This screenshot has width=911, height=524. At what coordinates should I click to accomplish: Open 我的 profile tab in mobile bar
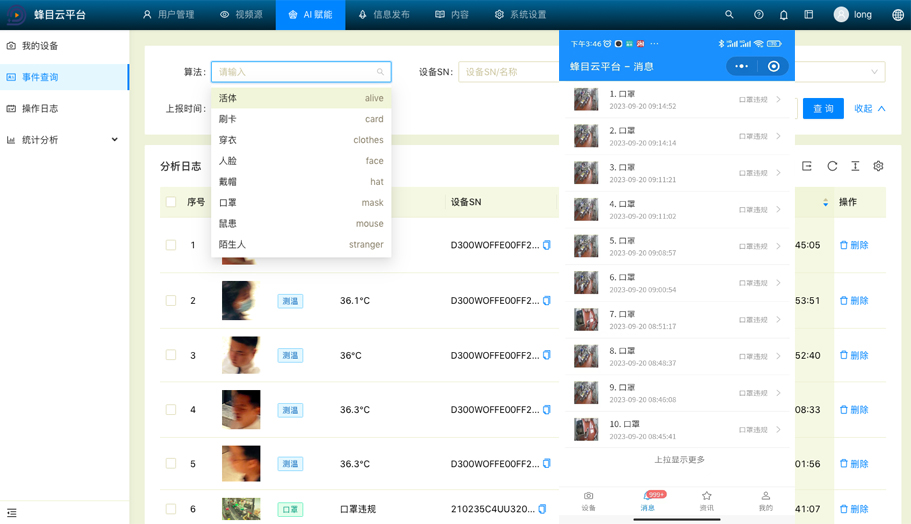tap(766, 501)
